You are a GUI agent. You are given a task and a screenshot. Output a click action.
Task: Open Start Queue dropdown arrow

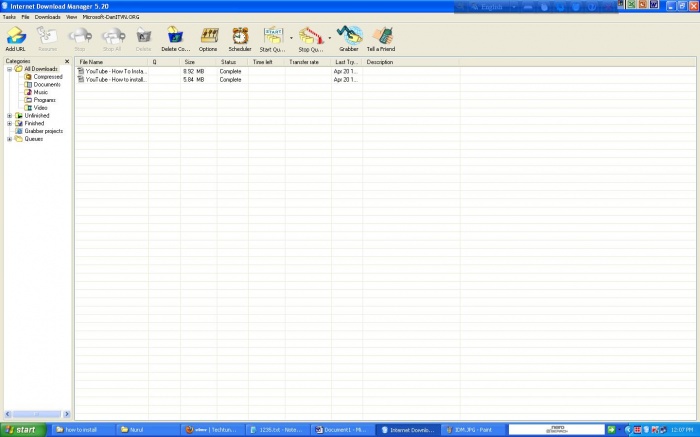pos(291,38)
